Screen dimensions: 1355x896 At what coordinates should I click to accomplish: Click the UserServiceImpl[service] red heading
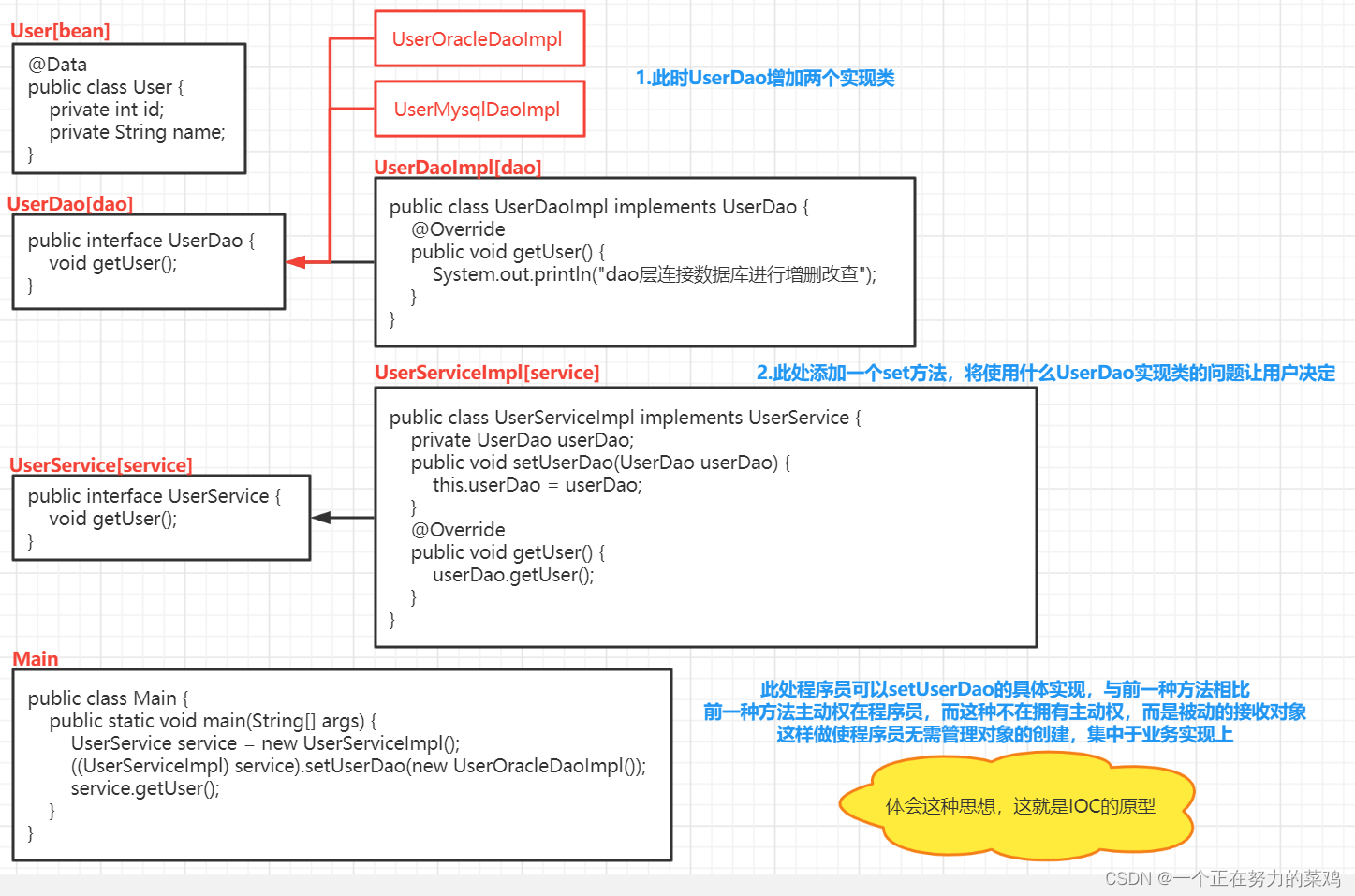coord(487,373)
